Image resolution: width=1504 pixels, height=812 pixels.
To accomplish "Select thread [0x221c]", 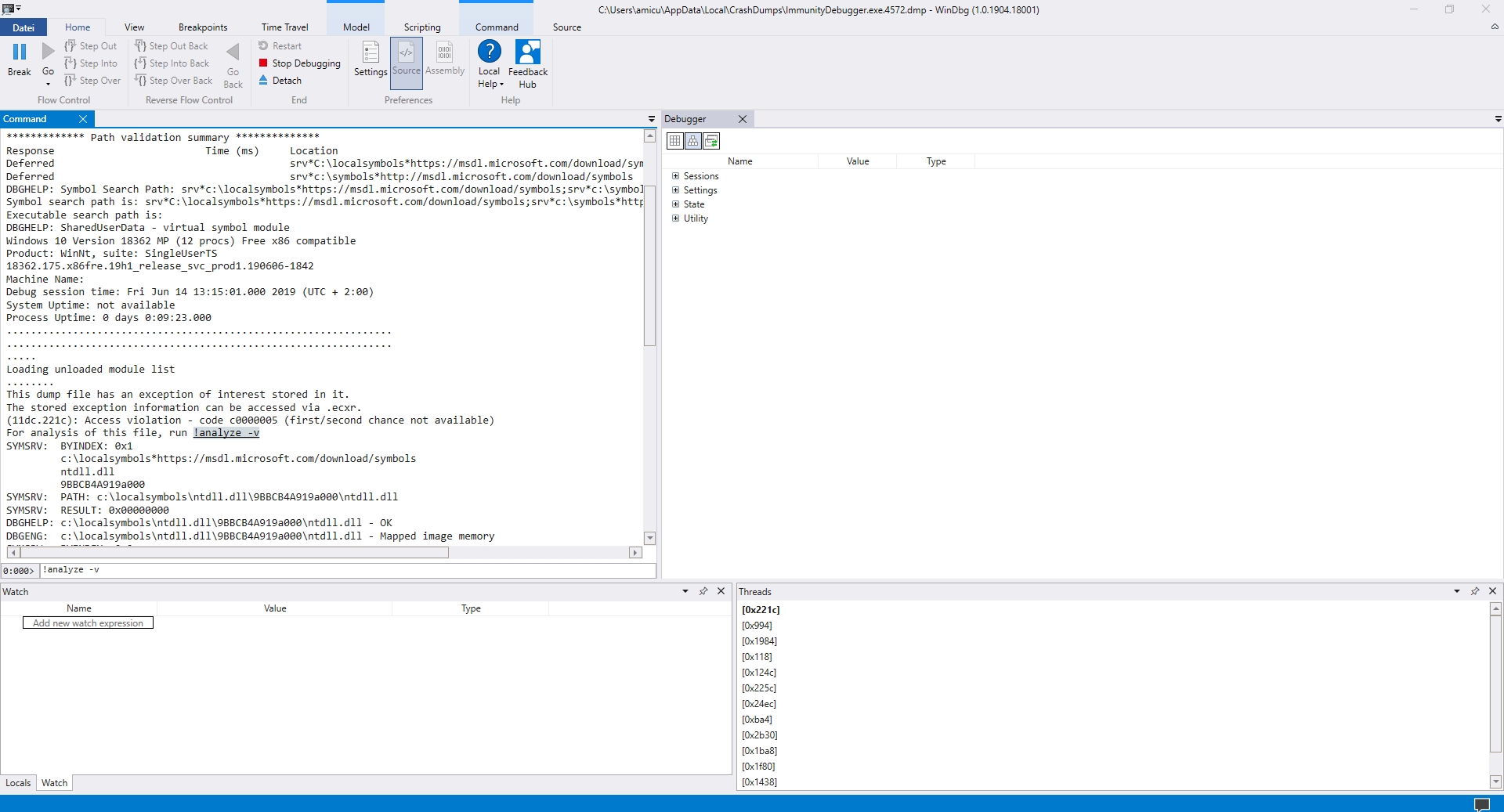I will (x=761, y=610).
